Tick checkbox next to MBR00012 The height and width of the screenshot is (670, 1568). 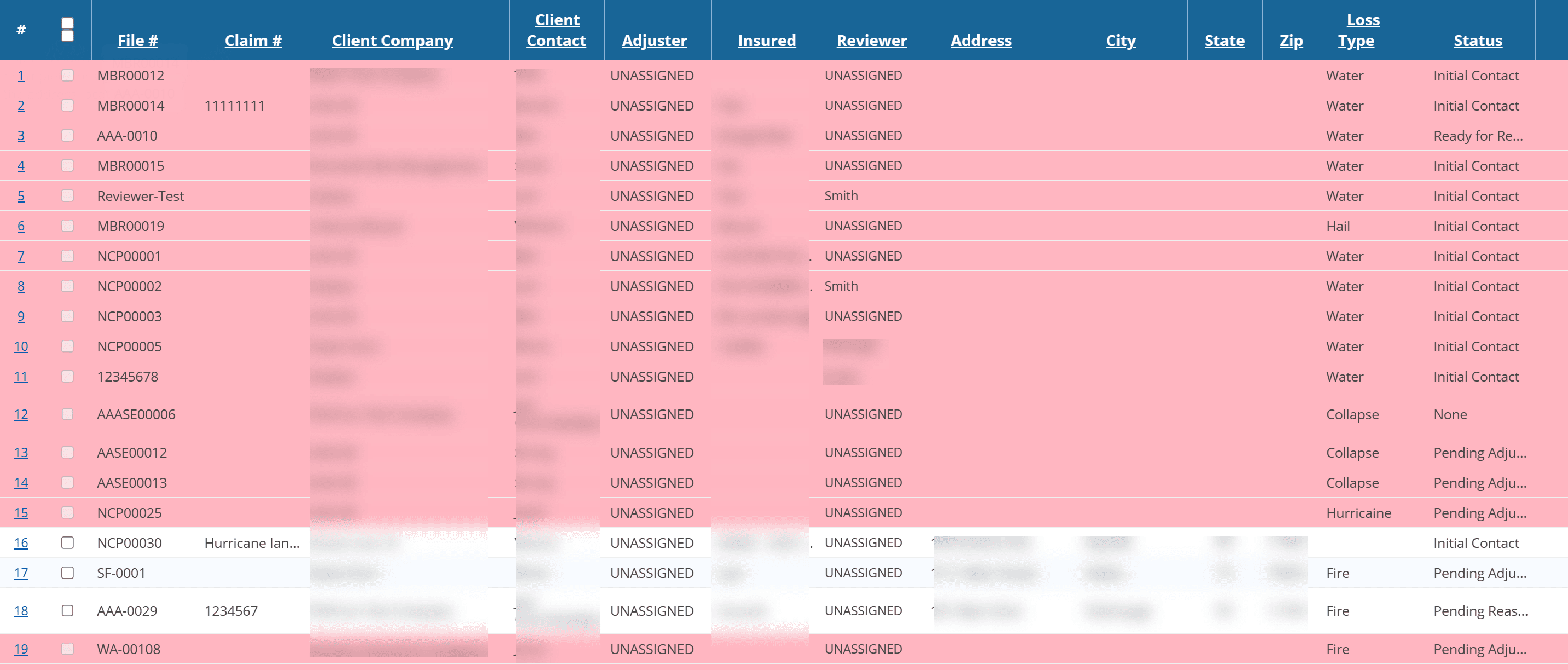[x=67, y=76]
